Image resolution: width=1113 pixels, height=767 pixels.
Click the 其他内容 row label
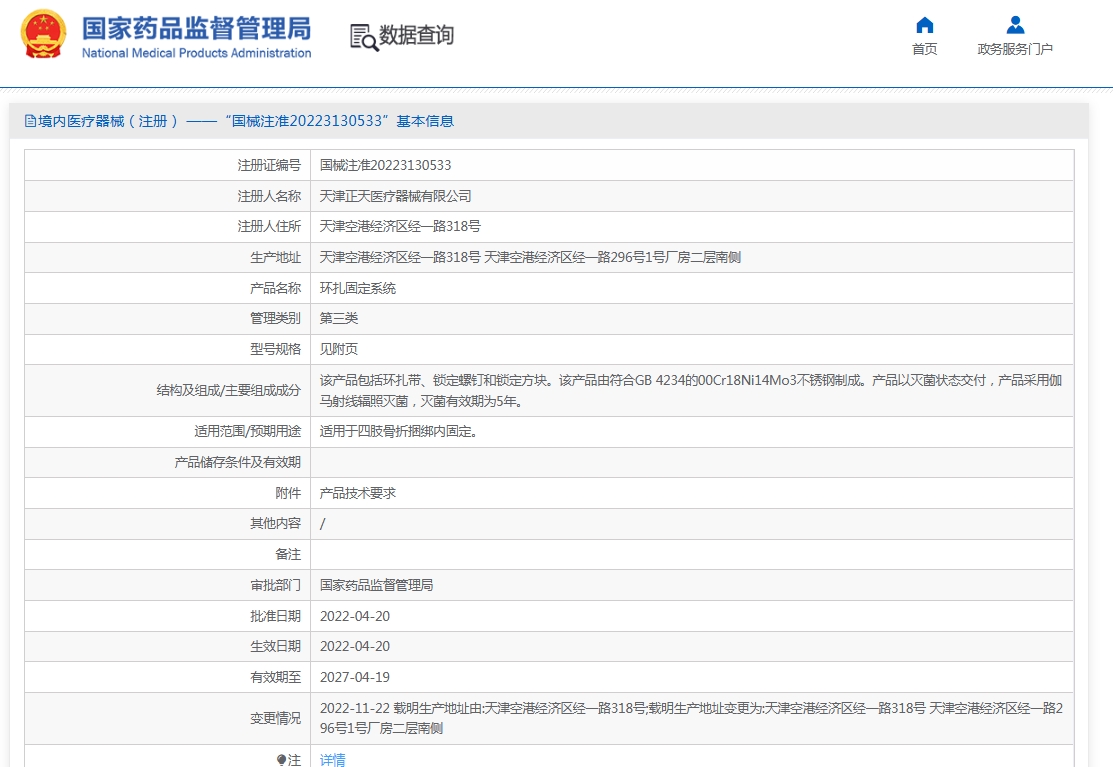coord(275,524)
